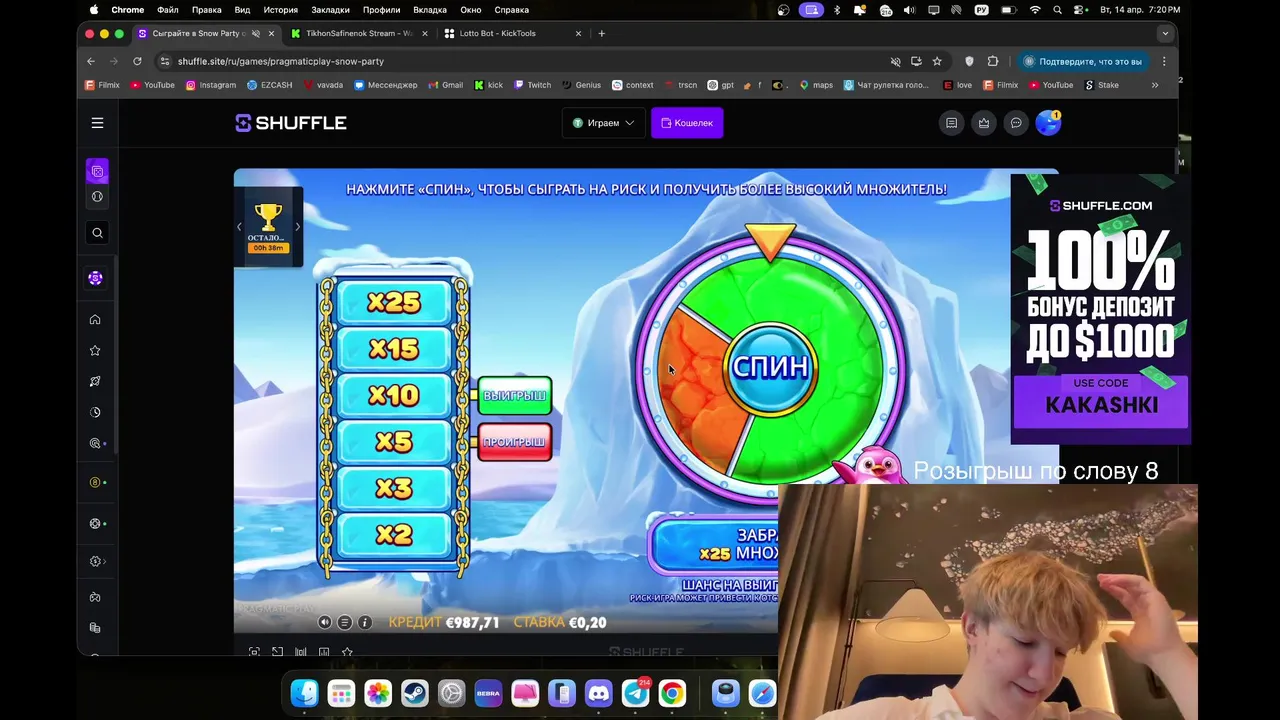Go to home via sidebar house icon
Screen dimensions: 1280x720
[95, 320]
